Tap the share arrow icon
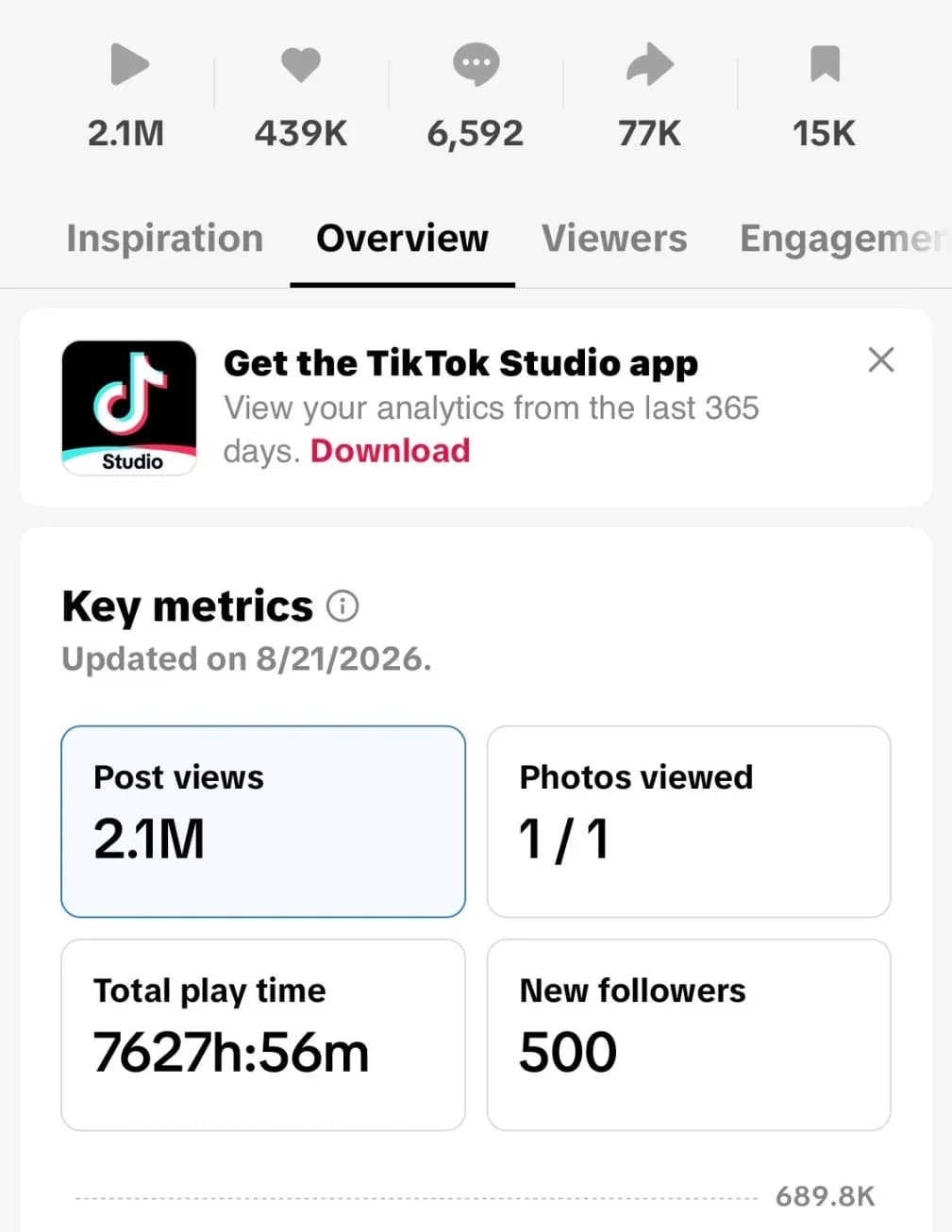The height and width of the screenshot is (1232, 952). pyautogui.click(x=650, y=65)
